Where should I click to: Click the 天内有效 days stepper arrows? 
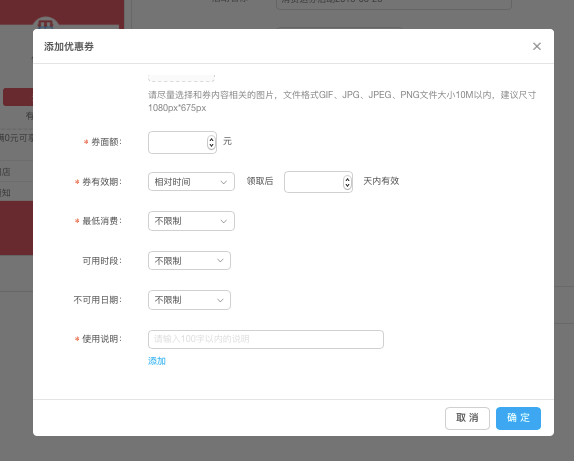pos(347,182)
